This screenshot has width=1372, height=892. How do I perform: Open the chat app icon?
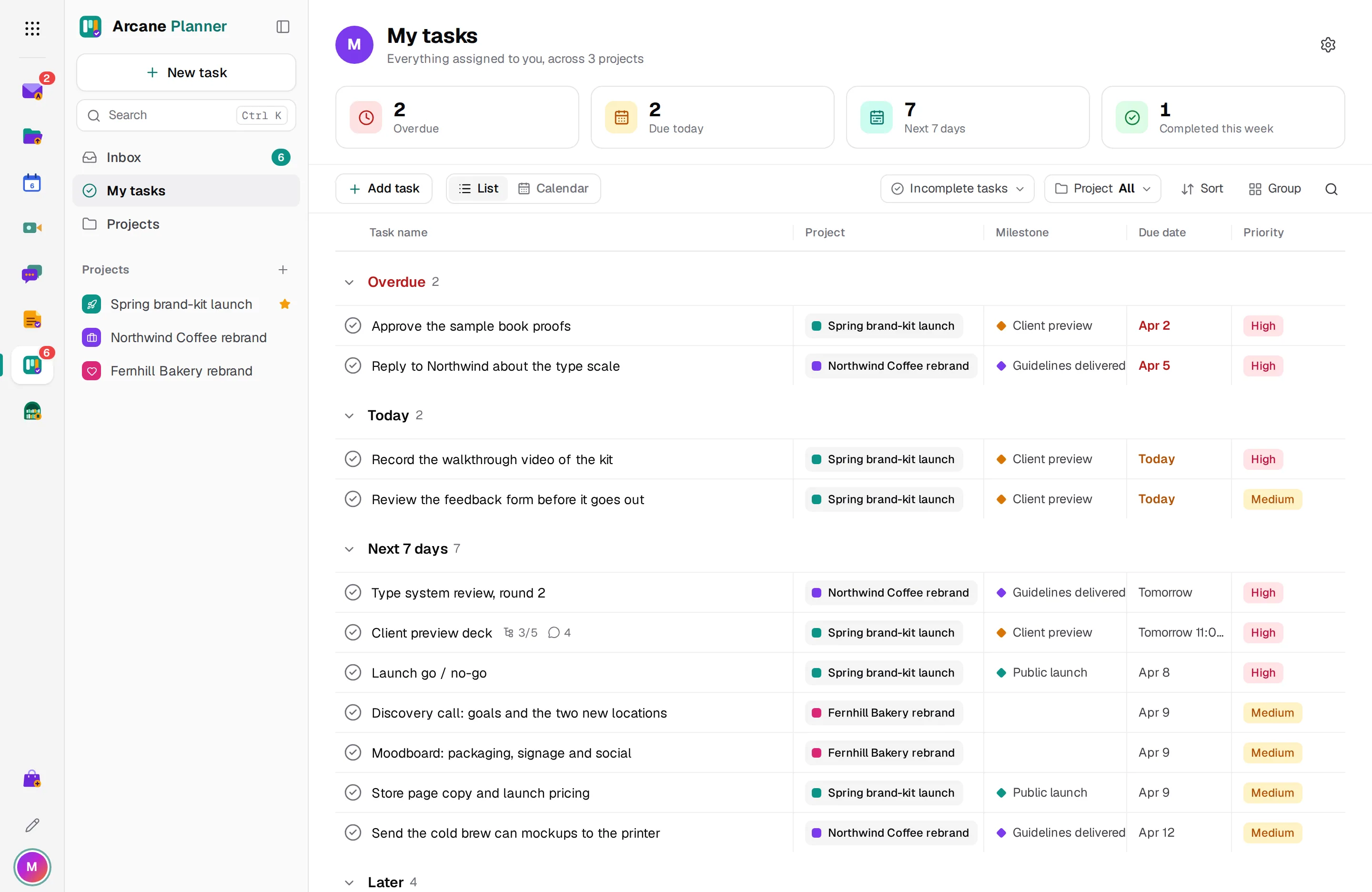[x=32, y=274]
